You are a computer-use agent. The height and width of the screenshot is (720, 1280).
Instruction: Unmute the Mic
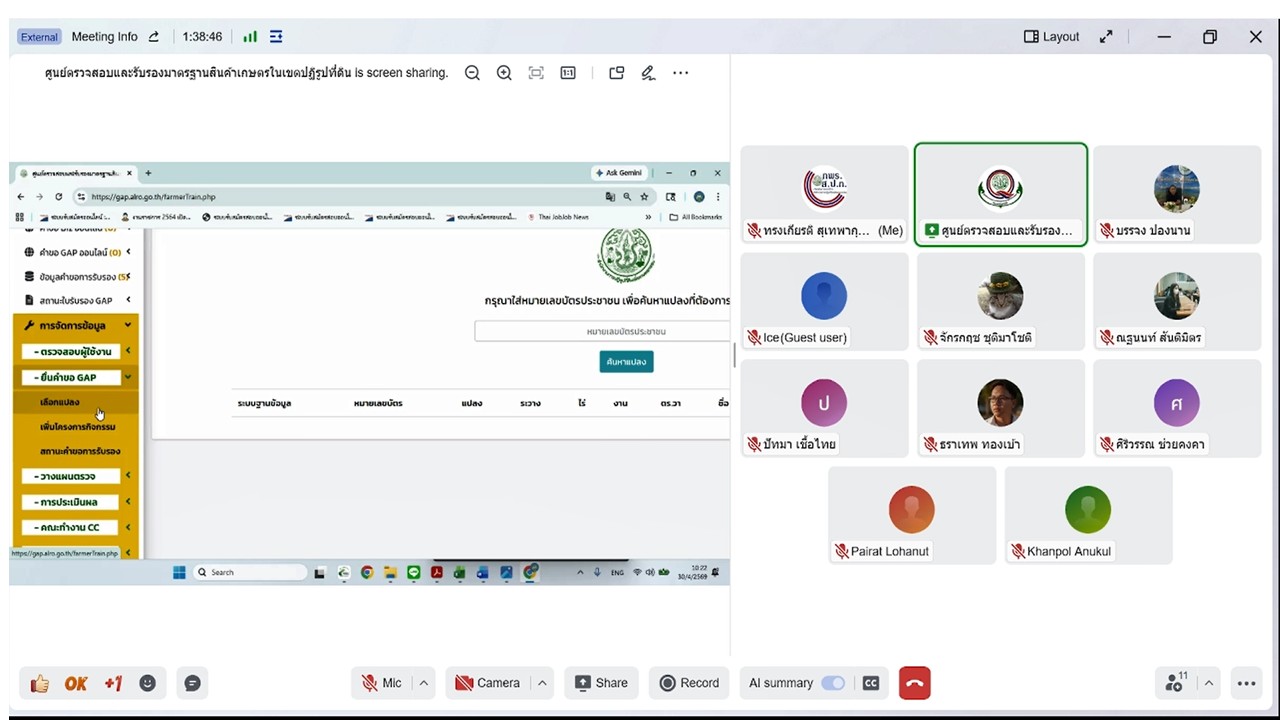[x=381, y=683]
